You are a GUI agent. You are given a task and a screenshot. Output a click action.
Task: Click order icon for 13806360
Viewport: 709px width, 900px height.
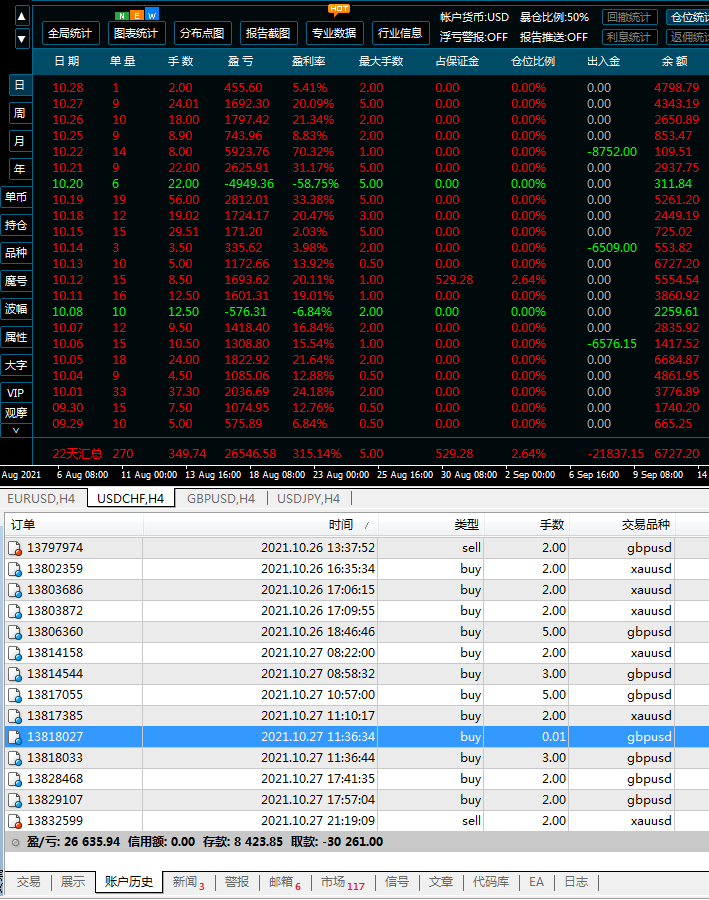pyautogui.click(x=15, y=632)
